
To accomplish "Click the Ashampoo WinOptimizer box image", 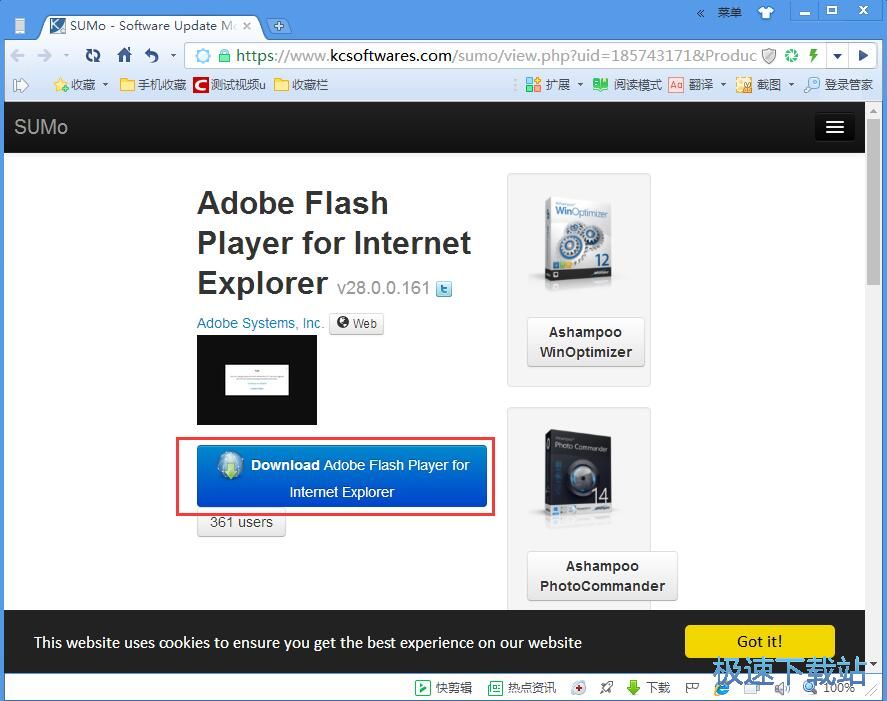I will [x=578, y=243].
